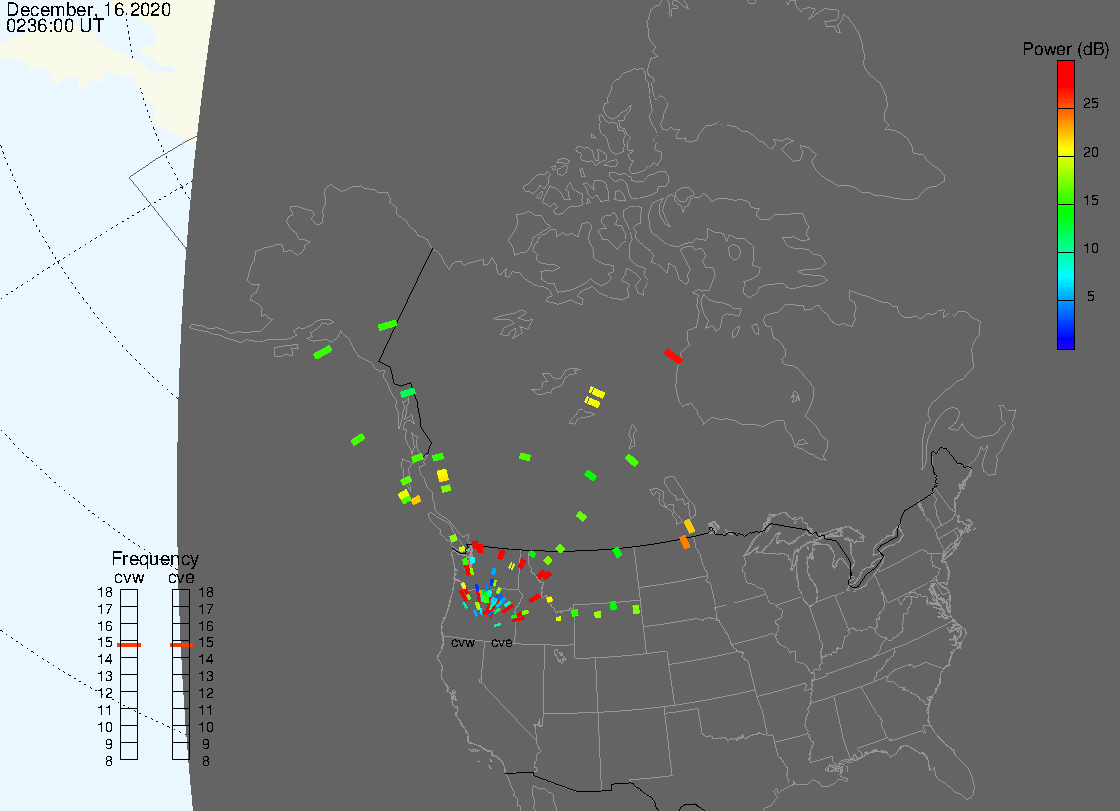
Task: Click the 15 dB mark on color scale
Action: coord(1091,200)
